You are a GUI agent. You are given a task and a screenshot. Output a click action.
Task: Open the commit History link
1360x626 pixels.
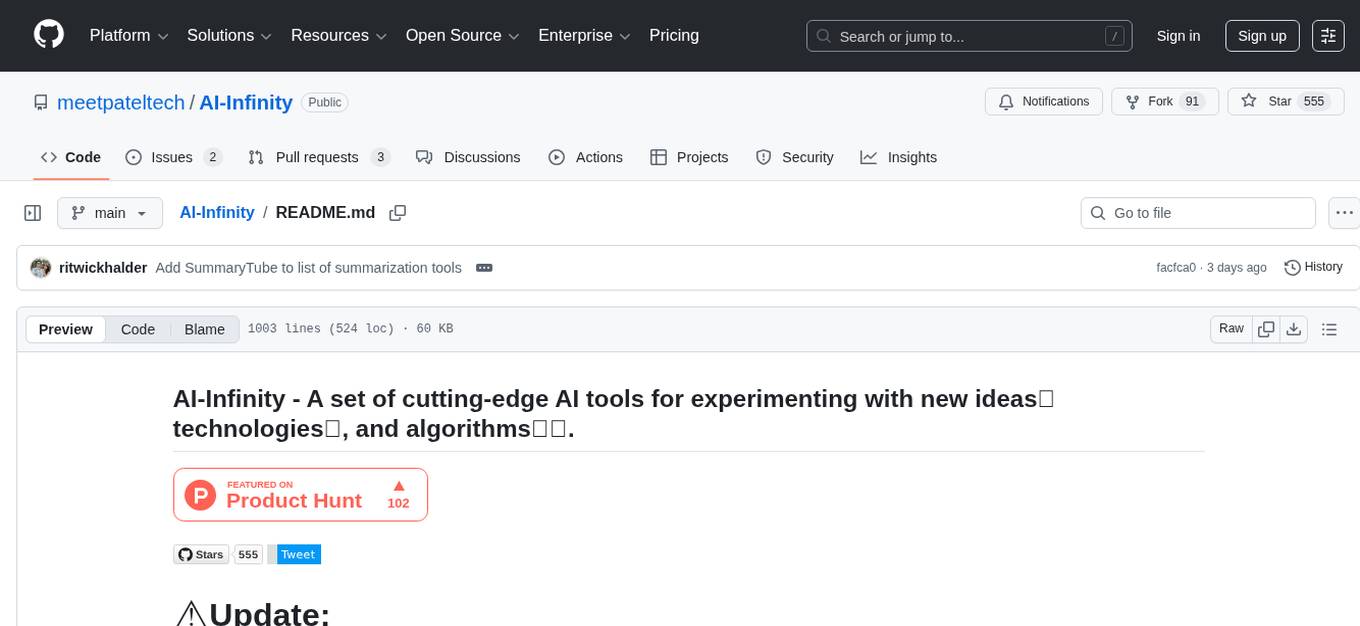point(1313,267)
